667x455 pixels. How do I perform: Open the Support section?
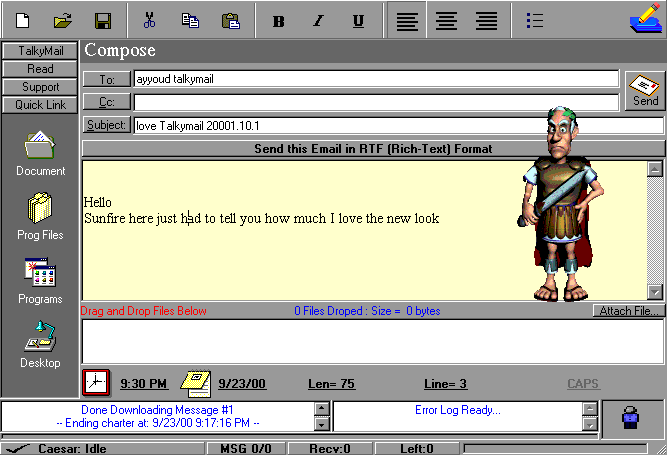[40, 87]
